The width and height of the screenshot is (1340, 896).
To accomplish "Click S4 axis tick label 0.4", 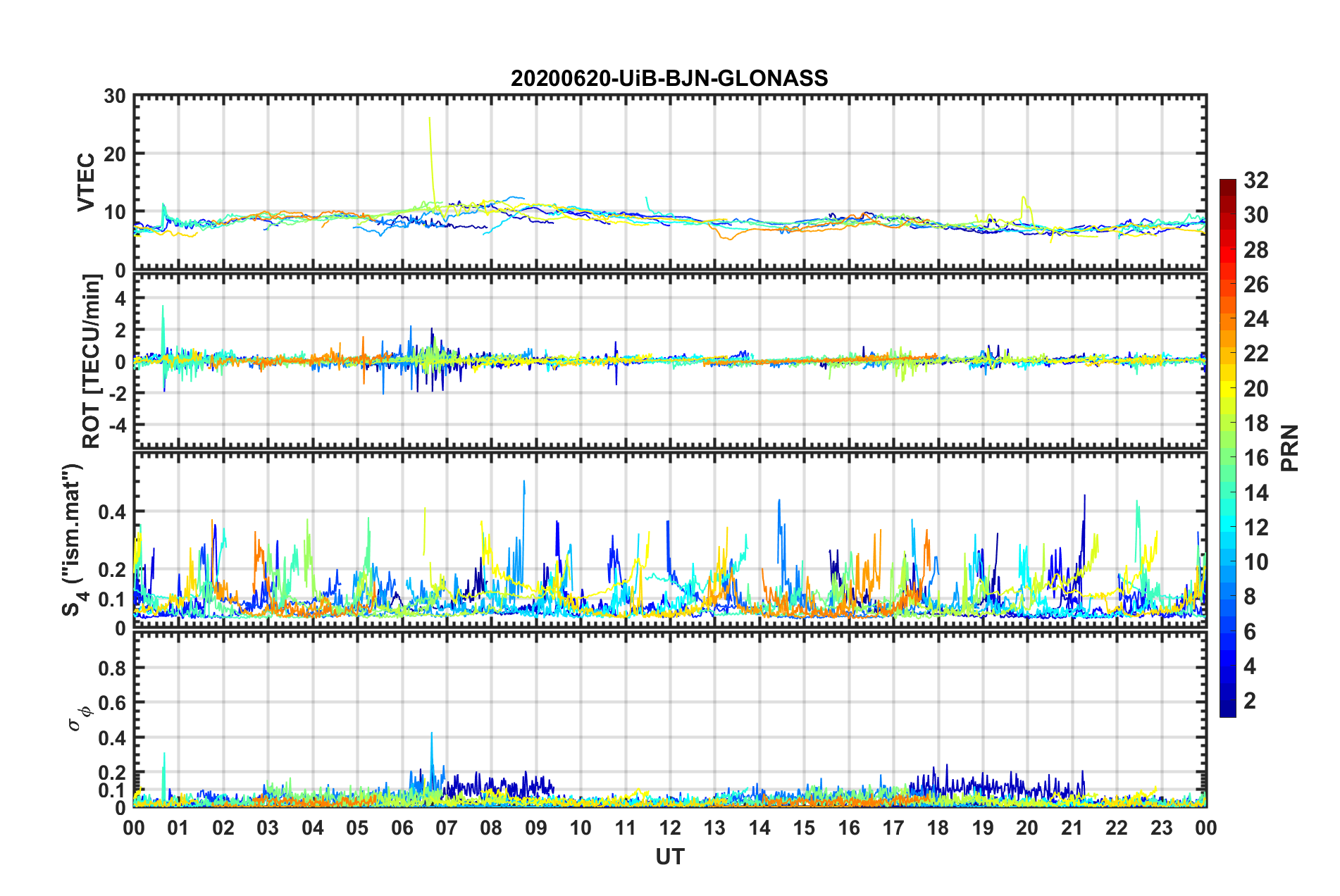I will pyautogui.click(x=112, y=512).
